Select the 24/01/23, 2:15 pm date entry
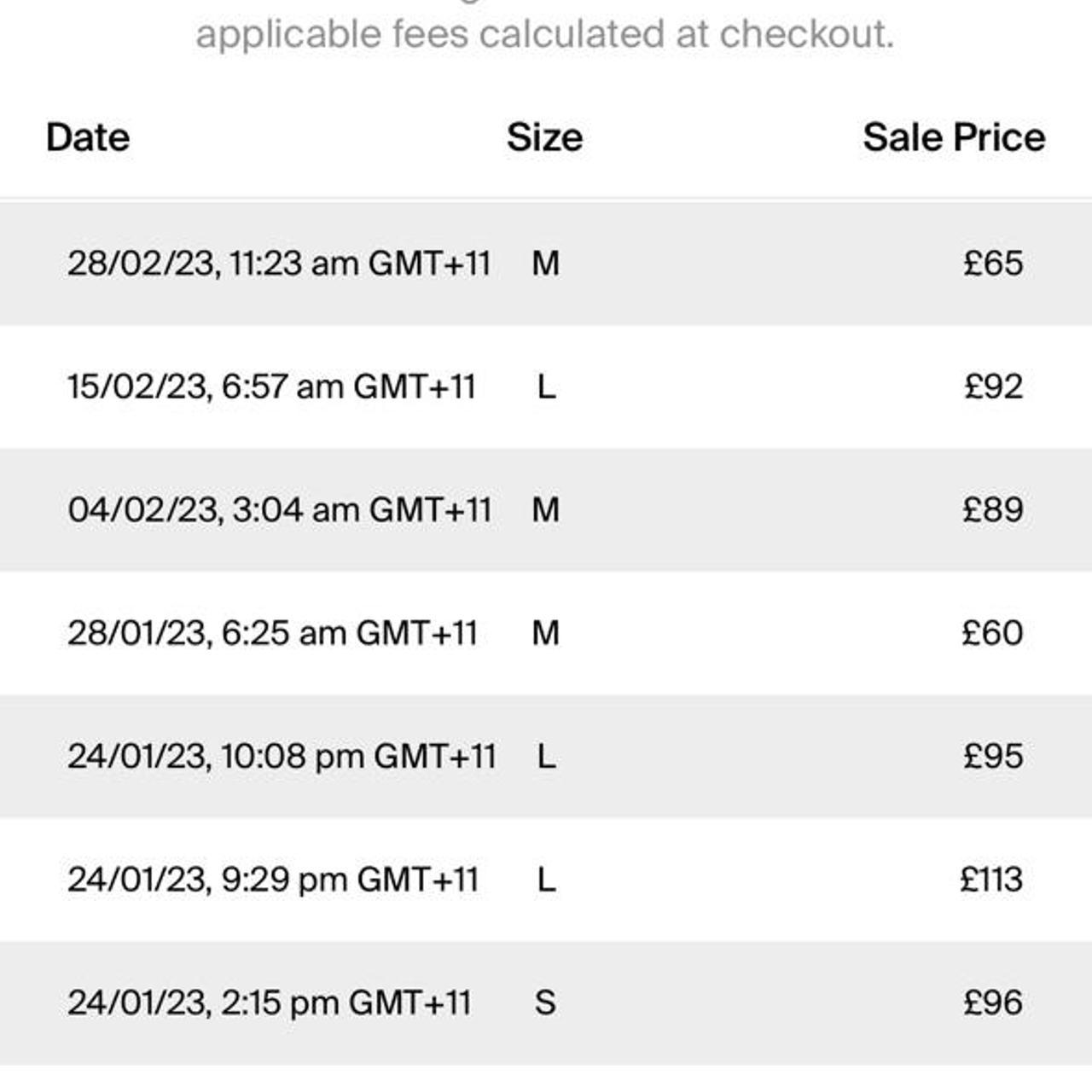Image resolution: width=1092 pixels, height=1092 pixels. click(269, 1002)
